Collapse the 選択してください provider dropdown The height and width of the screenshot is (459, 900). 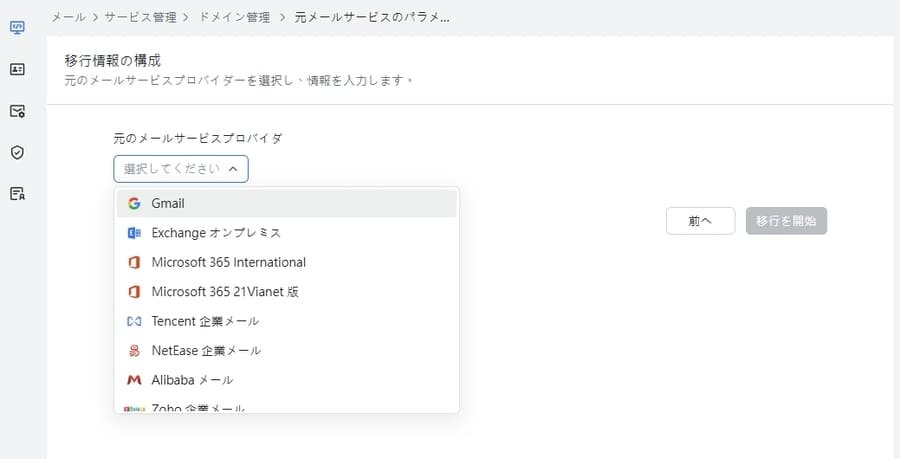pyautogui.click(x=181, y=169)
